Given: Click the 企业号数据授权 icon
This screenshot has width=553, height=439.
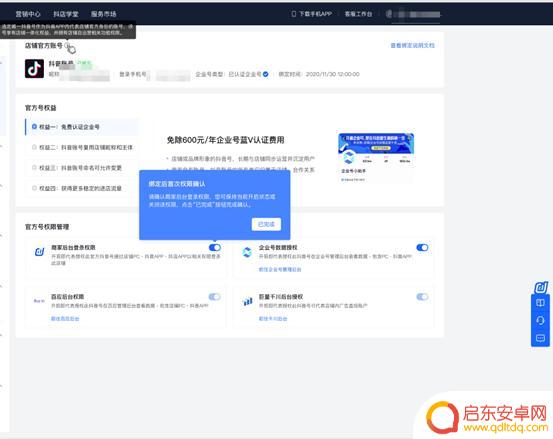Looking at the screenshot, I should tap(247, 252).
